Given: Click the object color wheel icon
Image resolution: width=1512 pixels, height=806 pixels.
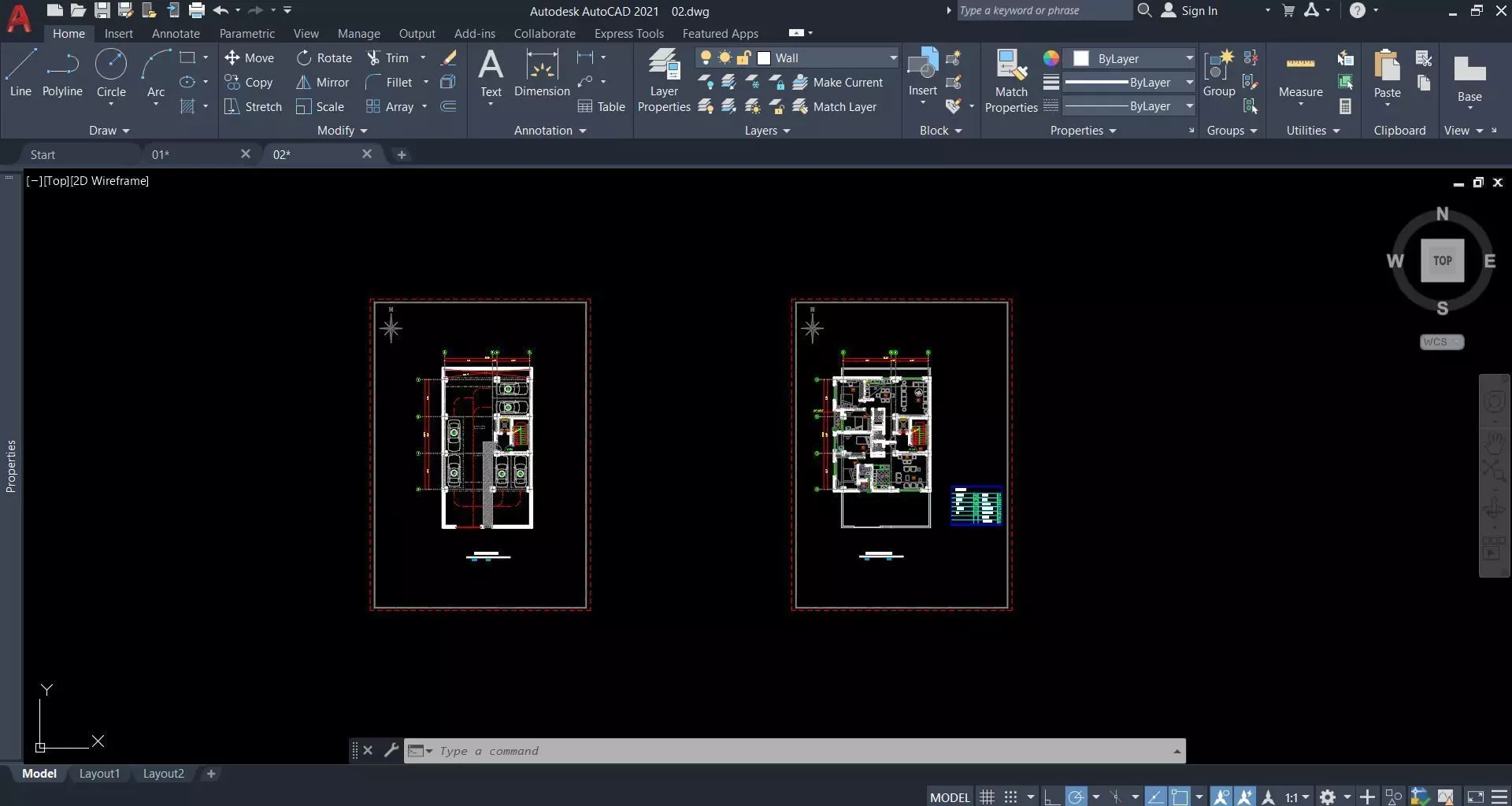Looking at the screenshot, I should coord(1051,58).
